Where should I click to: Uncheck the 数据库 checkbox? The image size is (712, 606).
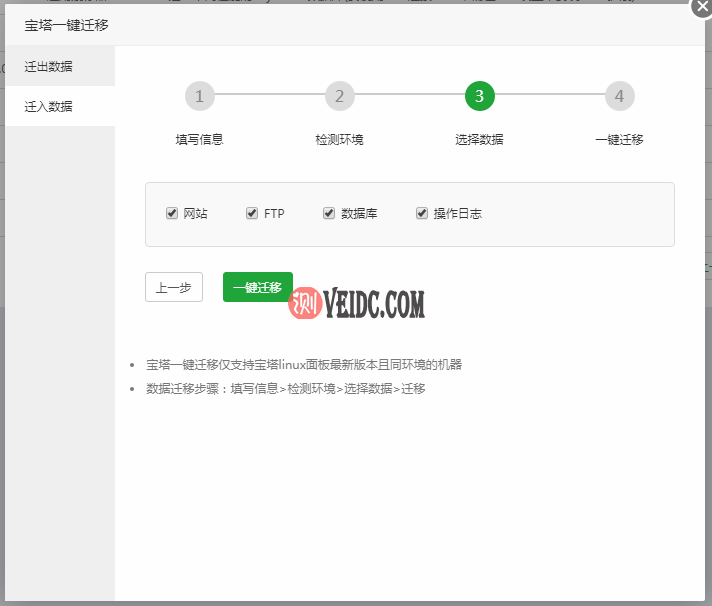tap(329, 213)
